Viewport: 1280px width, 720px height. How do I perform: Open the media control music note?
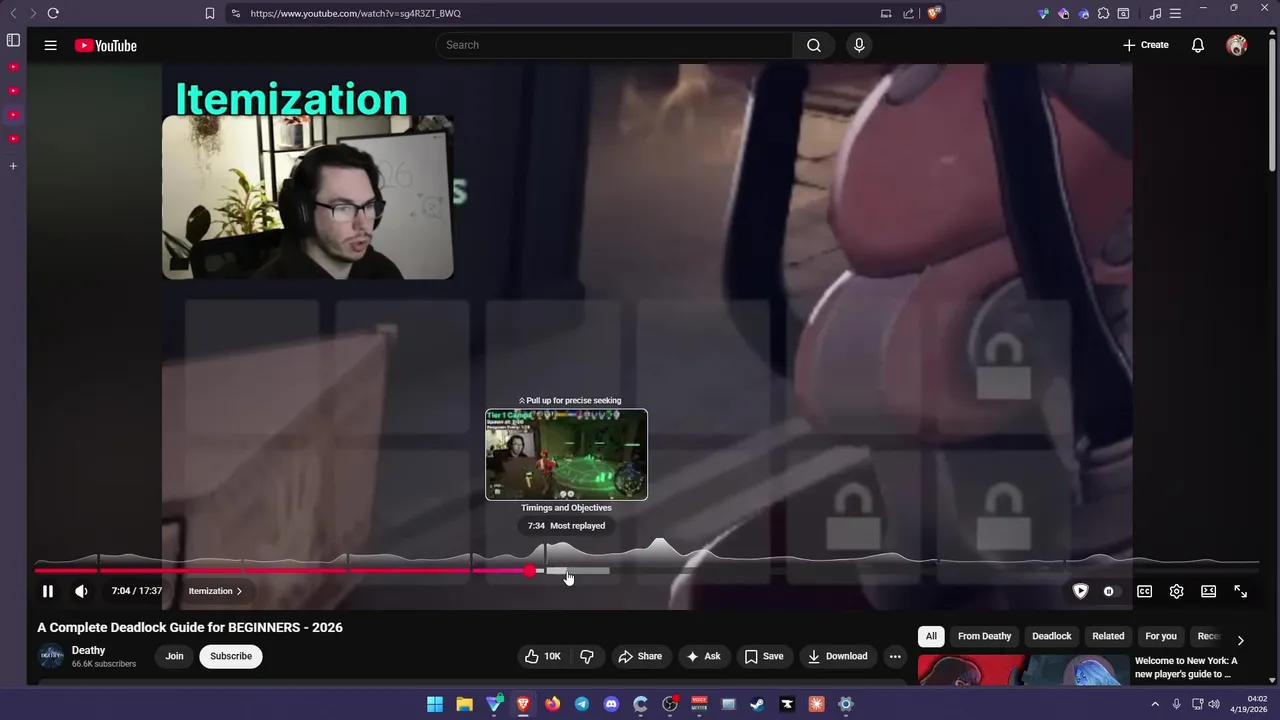pos(1155,13)
